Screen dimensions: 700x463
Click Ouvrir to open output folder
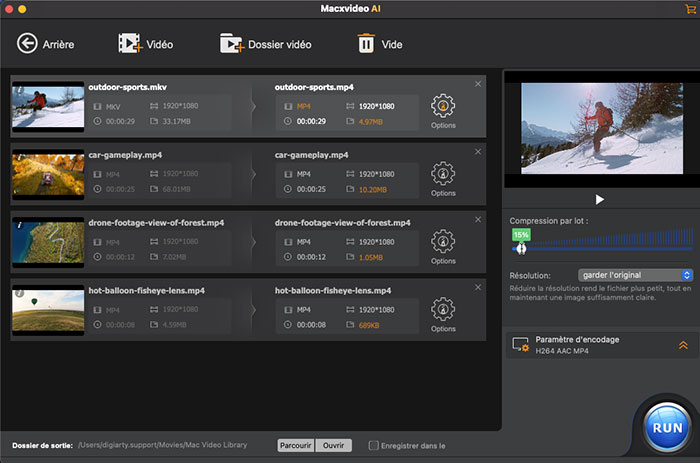coord(333,445)
